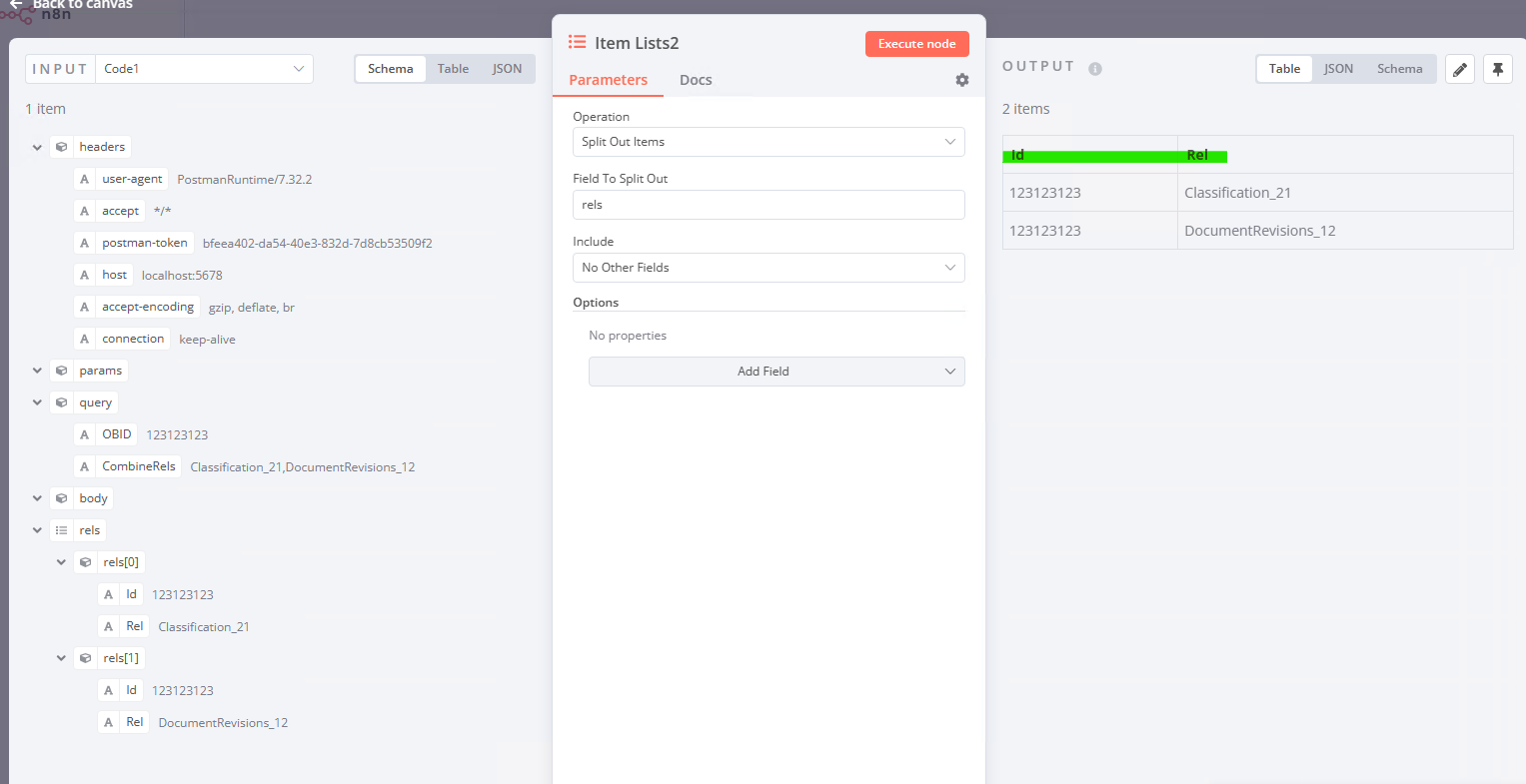Image resolution: width=1526 pixels, height=784 pixels.
Task: Click the rels[1] cube icon
Action: click(x=86, y=658)
